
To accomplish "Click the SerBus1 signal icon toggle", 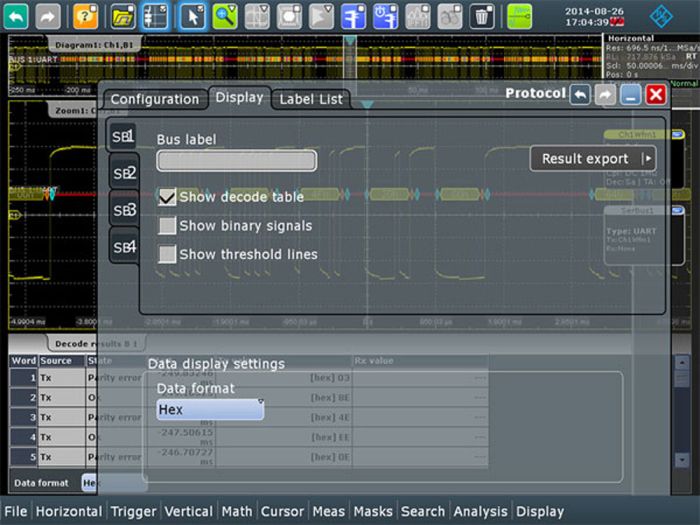I will 678,210.
